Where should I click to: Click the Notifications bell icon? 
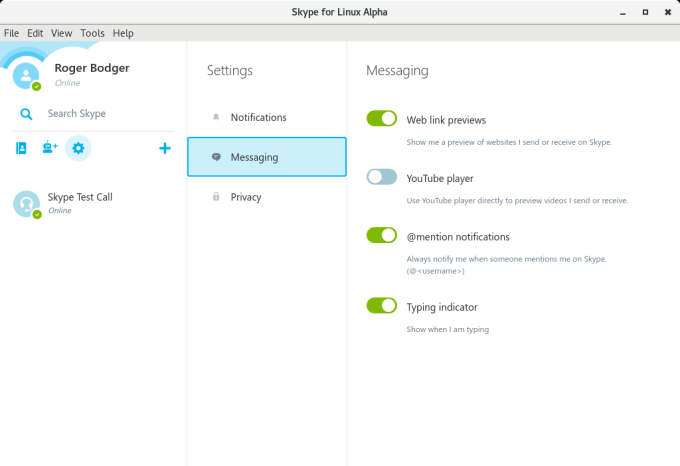(216, 117)
